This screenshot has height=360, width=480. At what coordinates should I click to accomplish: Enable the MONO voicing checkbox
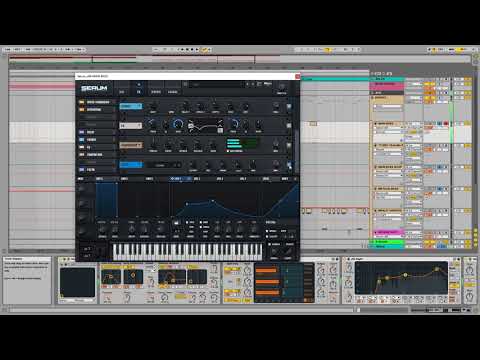coord(267,231)
